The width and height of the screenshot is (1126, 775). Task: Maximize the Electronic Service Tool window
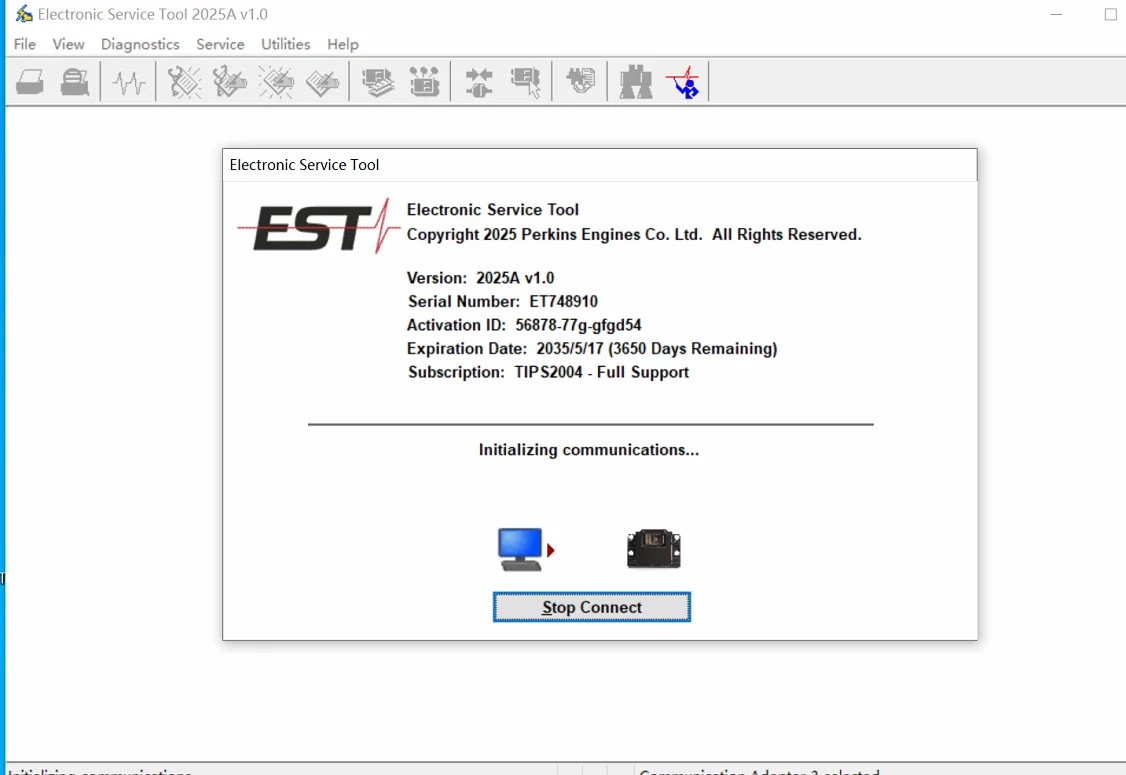point(1110,14)
